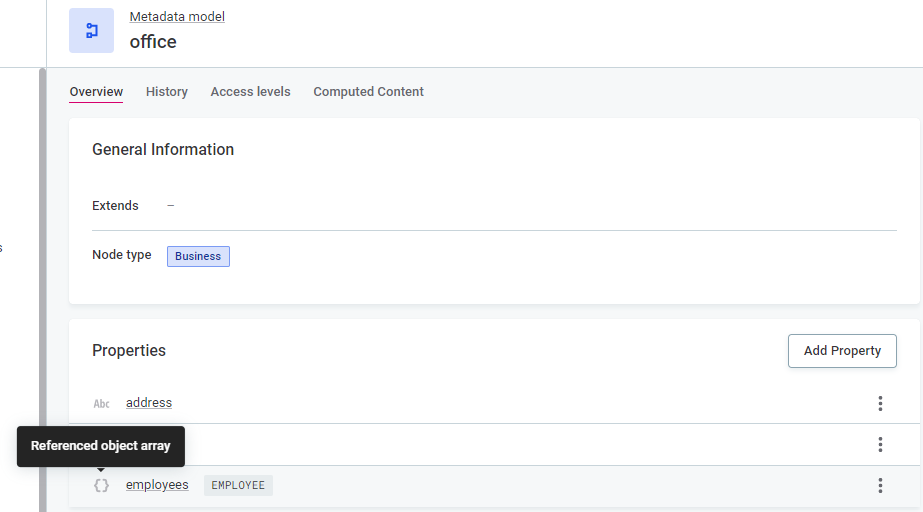Click the General Information section heading

pyautogui.click(x=163, y=150)
